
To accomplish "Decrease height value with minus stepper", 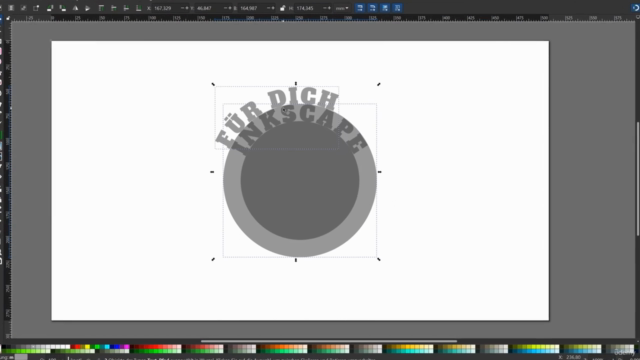I will coord(325,8).
